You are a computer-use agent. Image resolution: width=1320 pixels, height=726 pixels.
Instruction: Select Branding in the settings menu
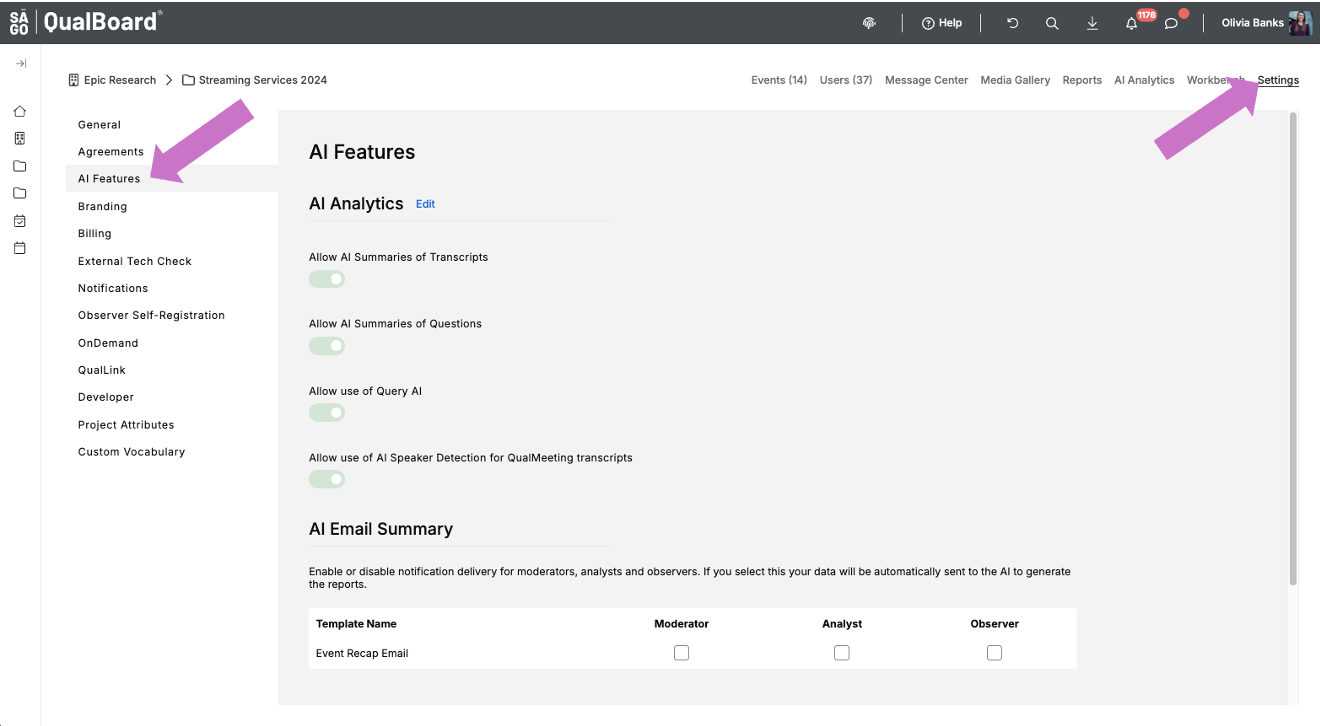coord(102,207)
